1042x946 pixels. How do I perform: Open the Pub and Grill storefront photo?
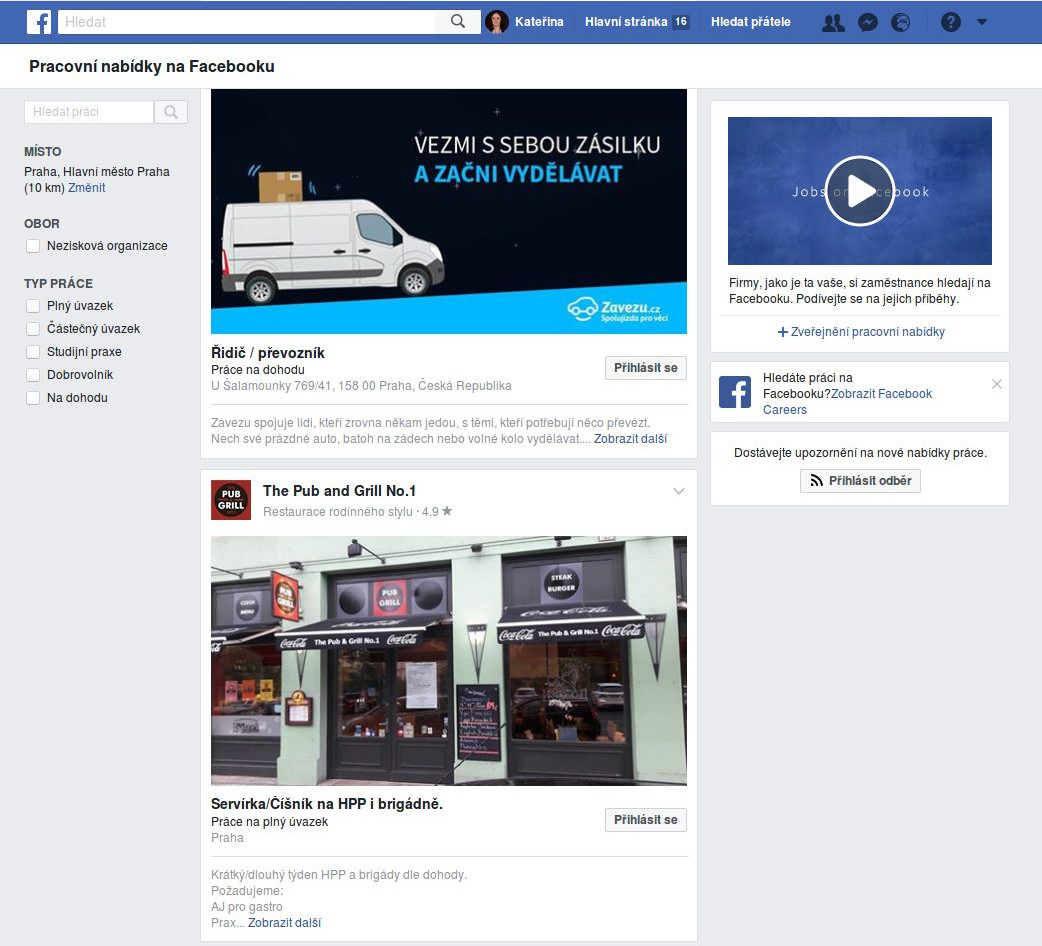point(449,661)
